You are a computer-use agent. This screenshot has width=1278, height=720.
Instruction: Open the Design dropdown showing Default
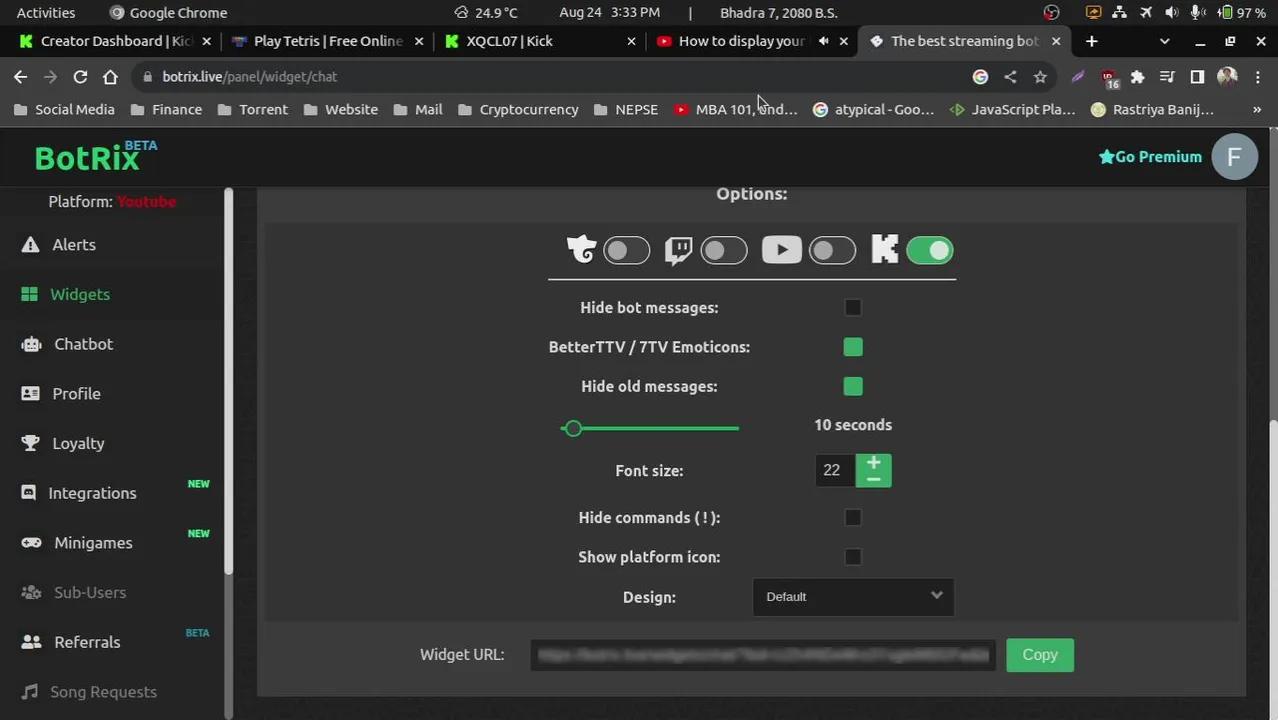tap(853, 597)
